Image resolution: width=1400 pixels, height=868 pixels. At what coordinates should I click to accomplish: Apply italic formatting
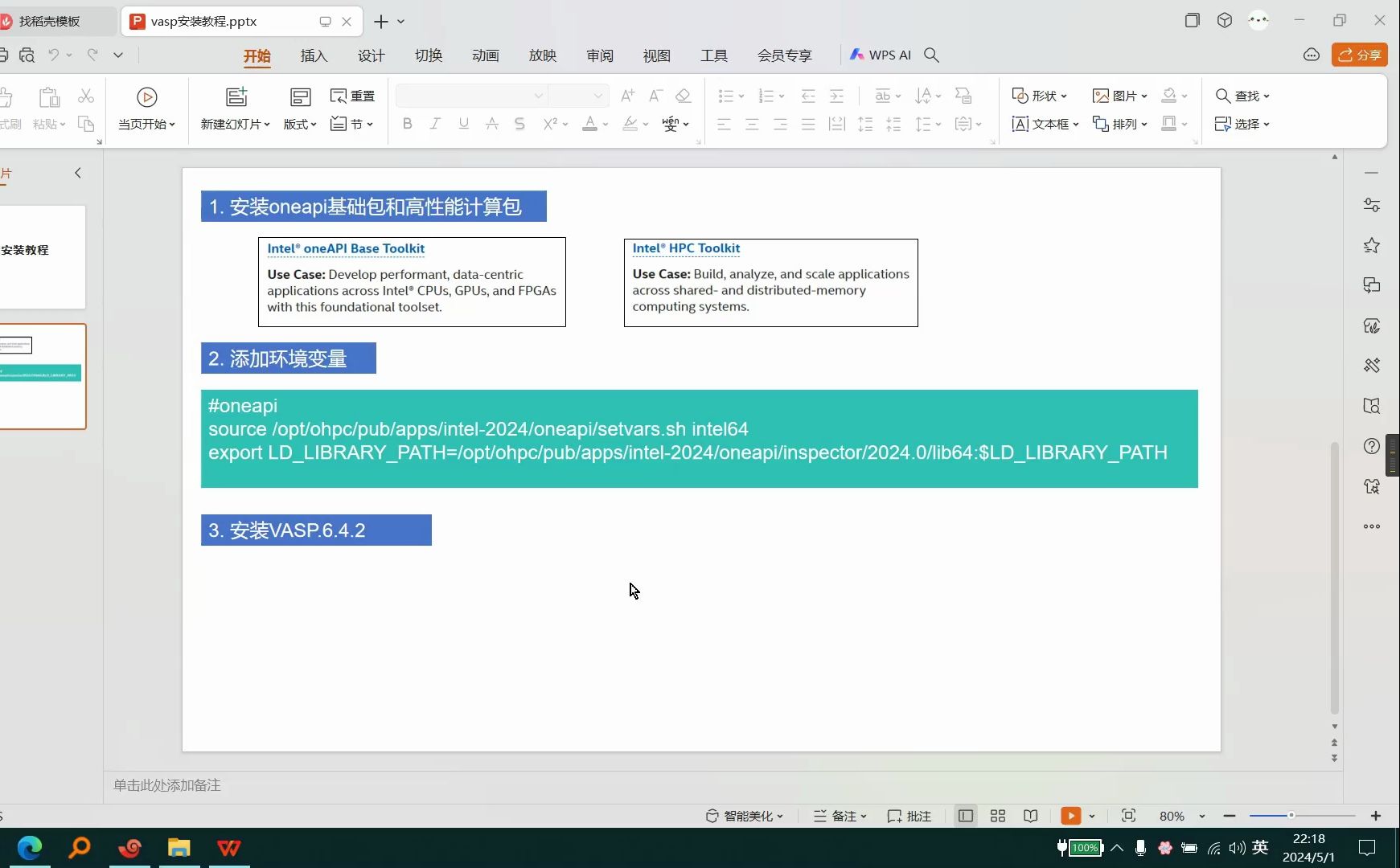435,124
